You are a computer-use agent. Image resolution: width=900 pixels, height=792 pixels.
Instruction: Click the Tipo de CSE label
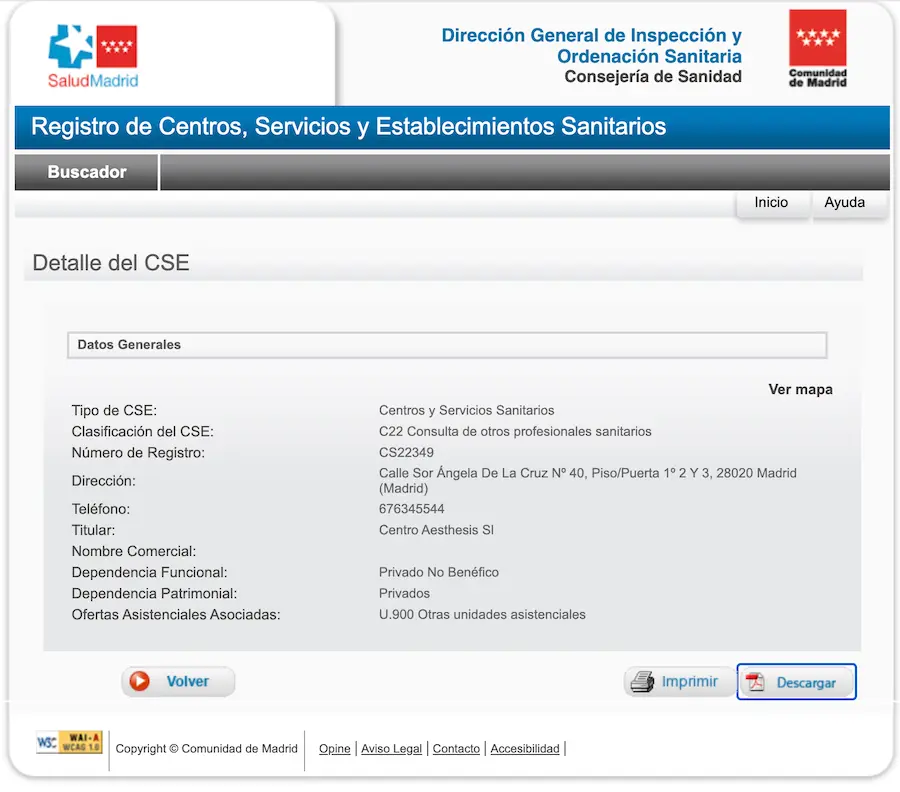pyautogui.click(x=114, y=410)
